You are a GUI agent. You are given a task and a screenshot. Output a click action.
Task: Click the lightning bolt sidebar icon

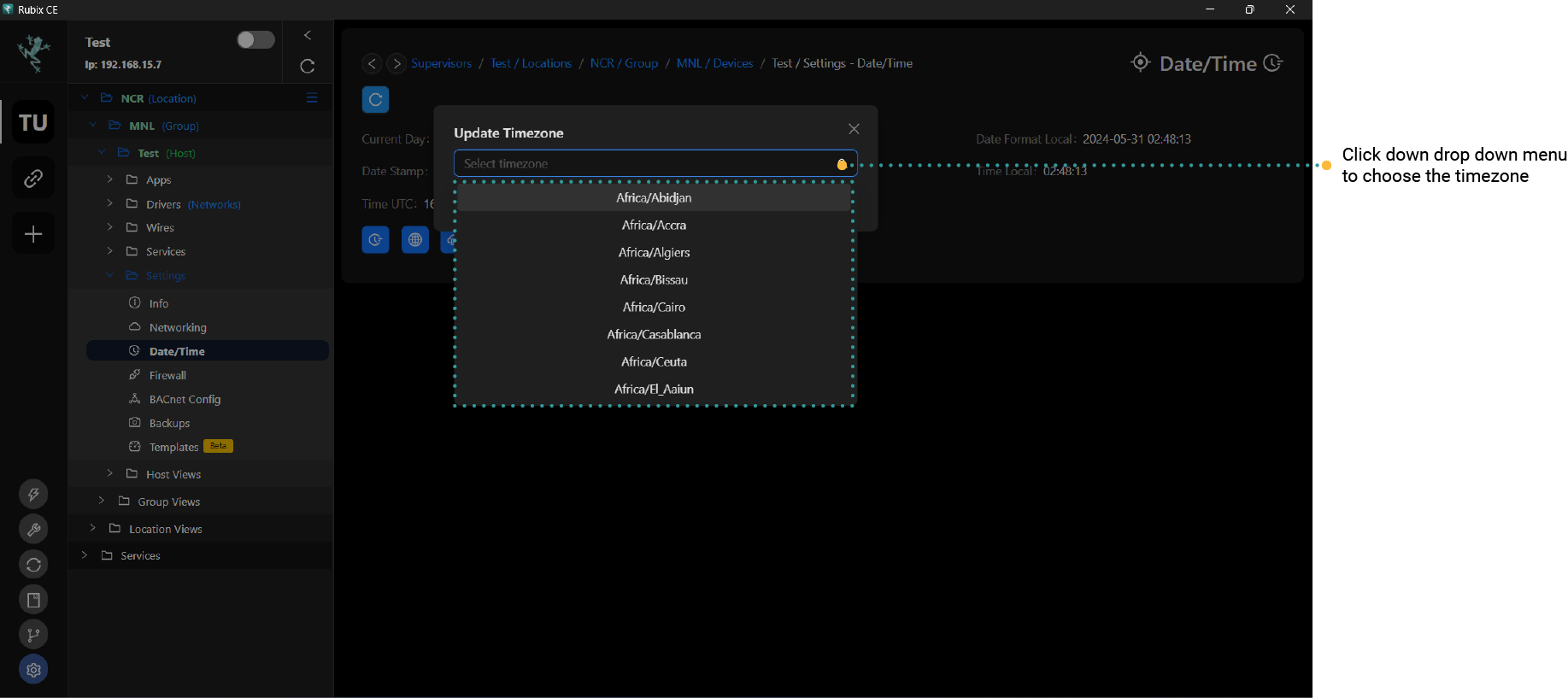(x=33, y=494)
